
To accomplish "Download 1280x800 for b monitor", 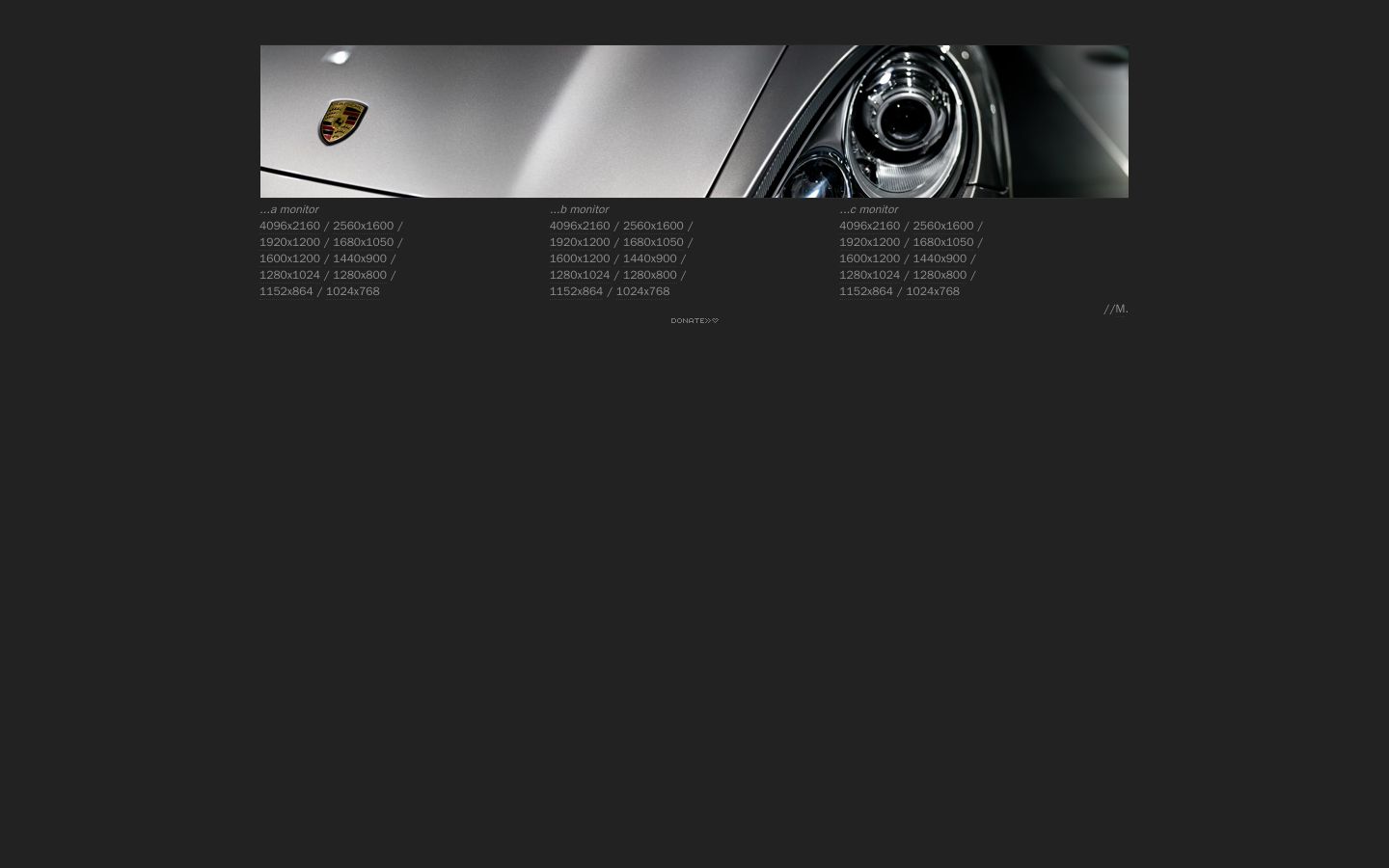I will pyautogui.click(x=650, y=275).
